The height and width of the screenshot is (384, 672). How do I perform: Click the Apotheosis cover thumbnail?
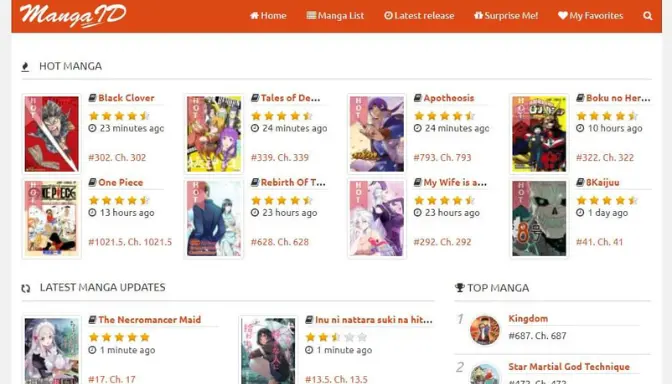point(377,134)
